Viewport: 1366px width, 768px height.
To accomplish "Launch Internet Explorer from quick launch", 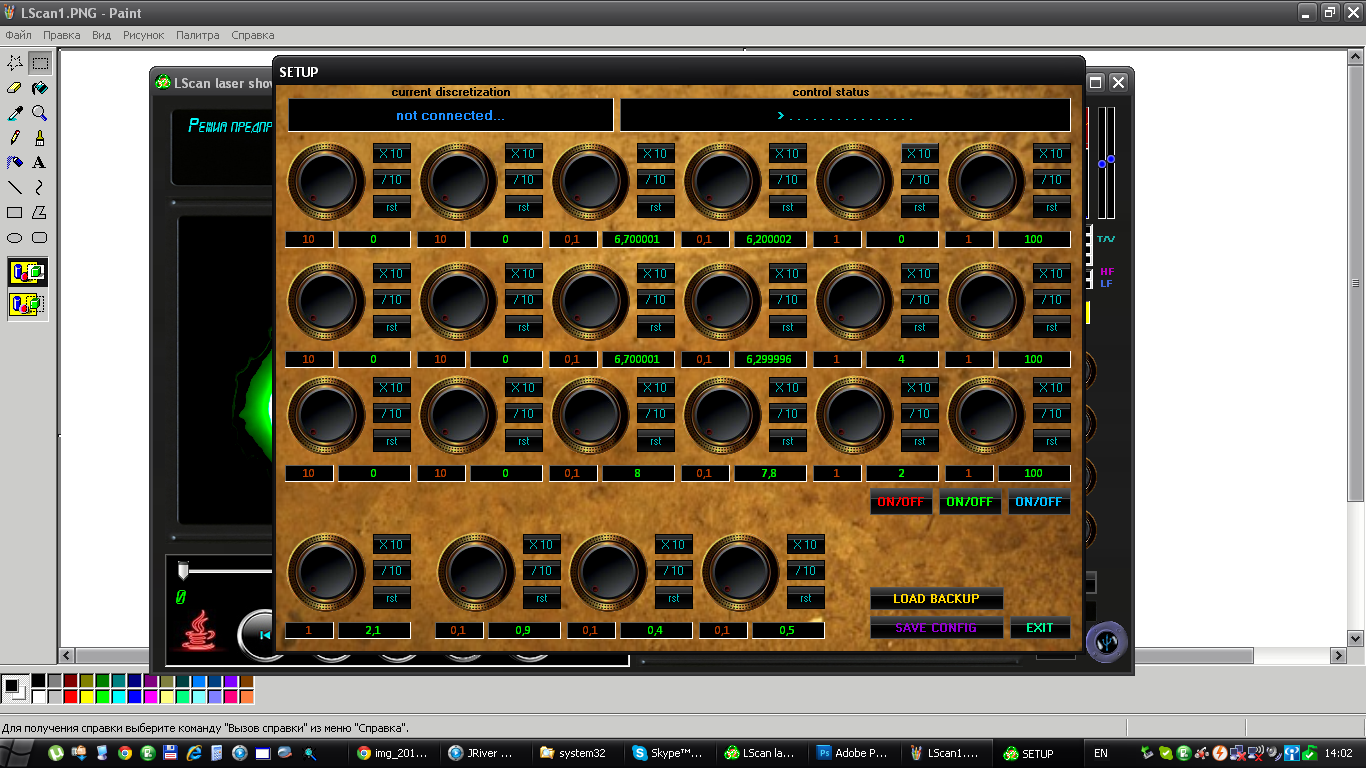I will coord(194,753).
